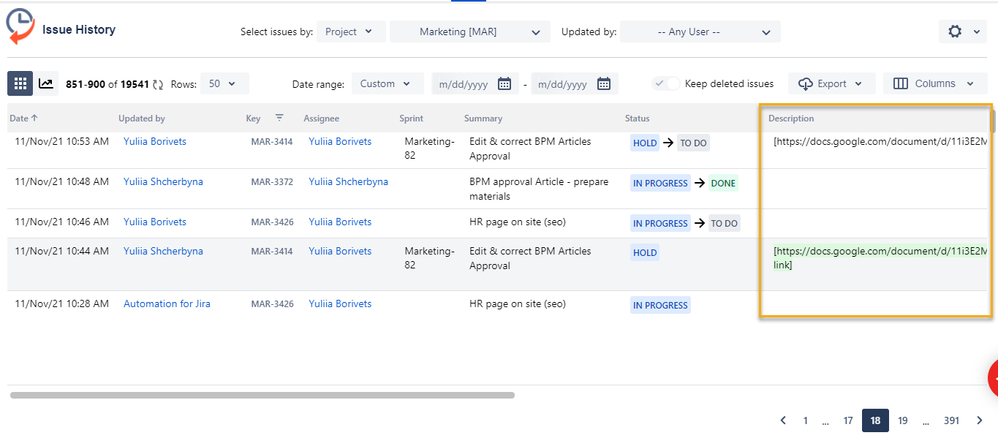Image resolution: width=998 pixels, height=441 pixels.
Task: Click TO DO badge on 10:46 AM row
Action: (724, 223)
